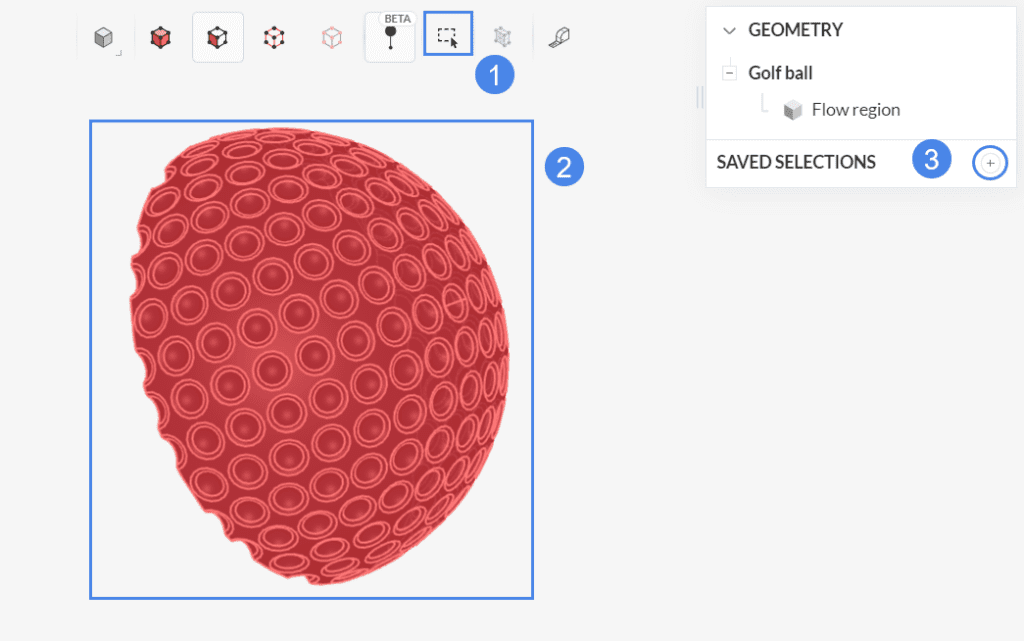Select the faded vertex selection icon
Screen dimensions: 1024x641
coord(331,35)
